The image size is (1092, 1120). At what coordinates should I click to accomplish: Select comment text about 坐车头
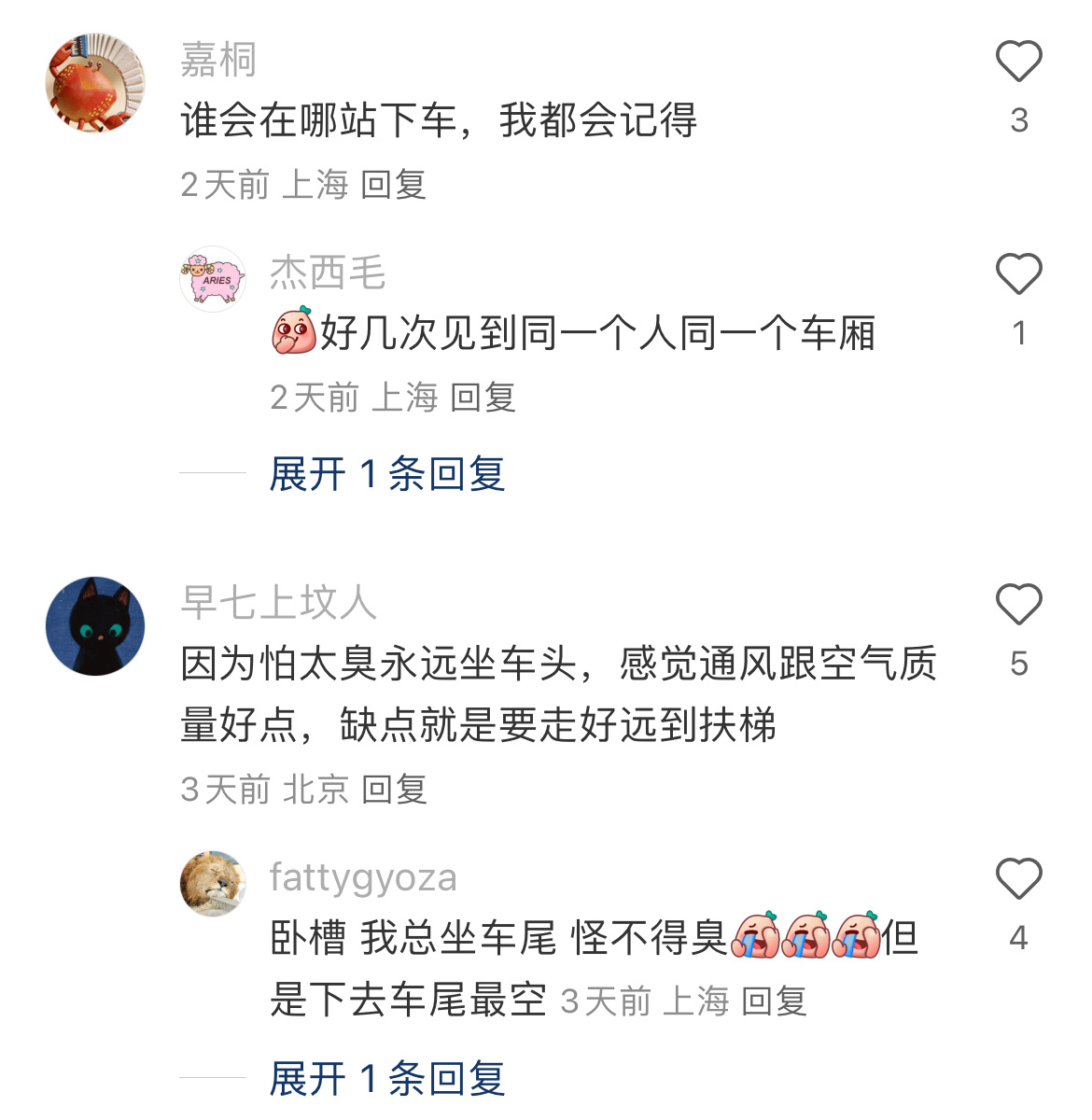[558, 694]
